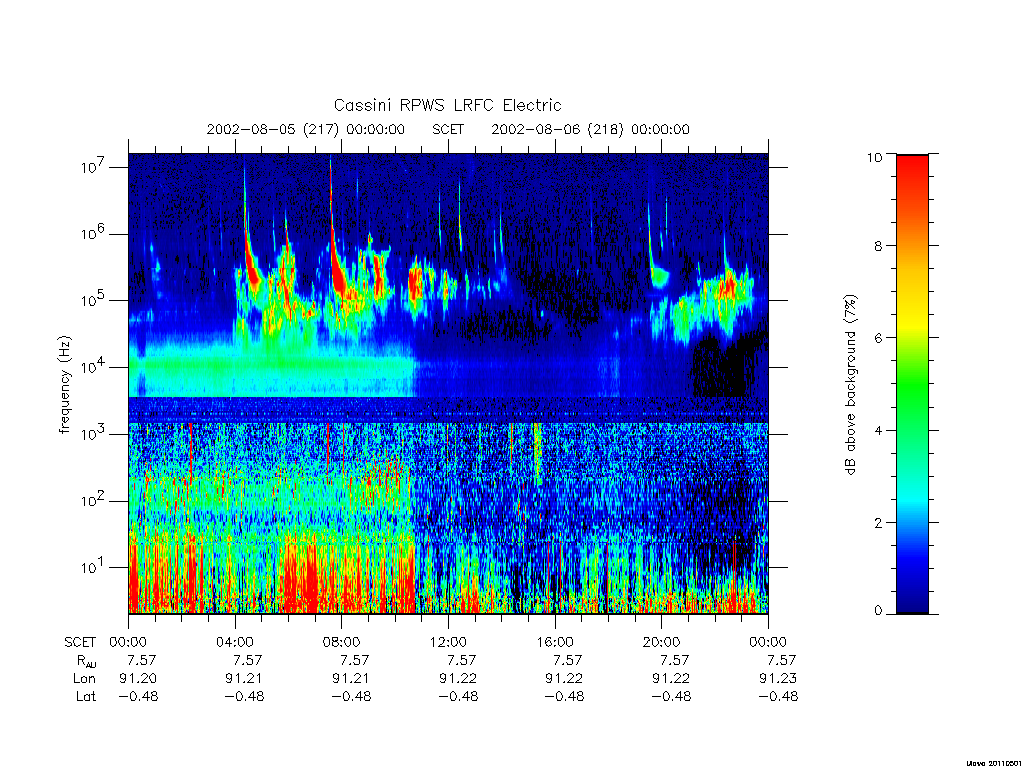Click the colorbar tick label "2"

point(878,522)
